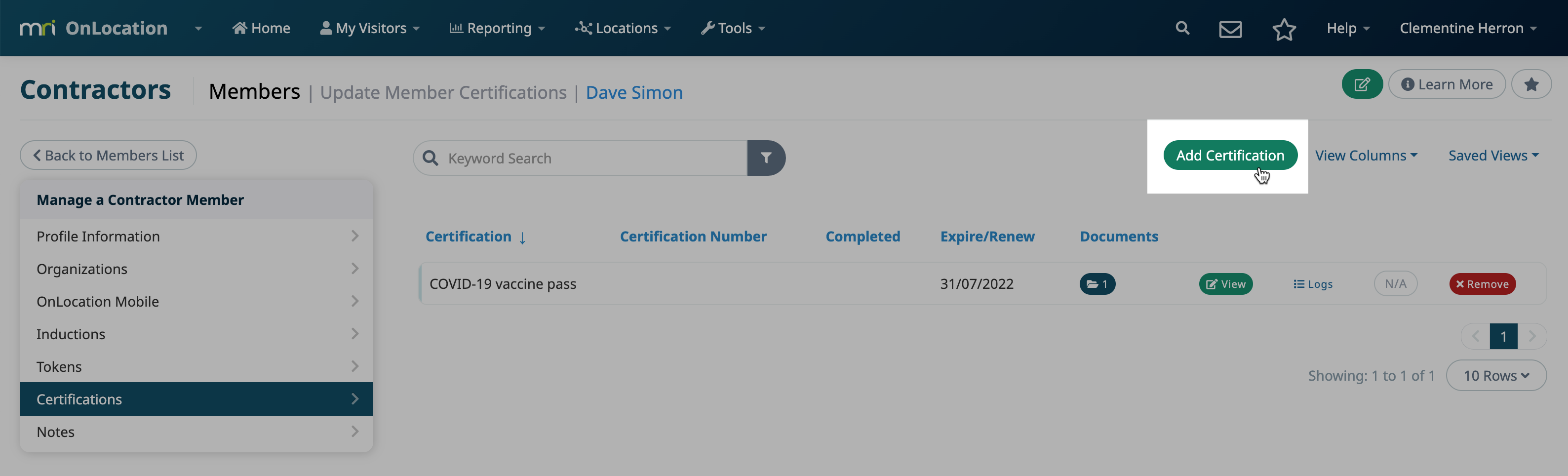Click the MRI OnLocation logo
Image resolution: width=1568 pixels, height=476 pixels.
[x=93, y=28]
